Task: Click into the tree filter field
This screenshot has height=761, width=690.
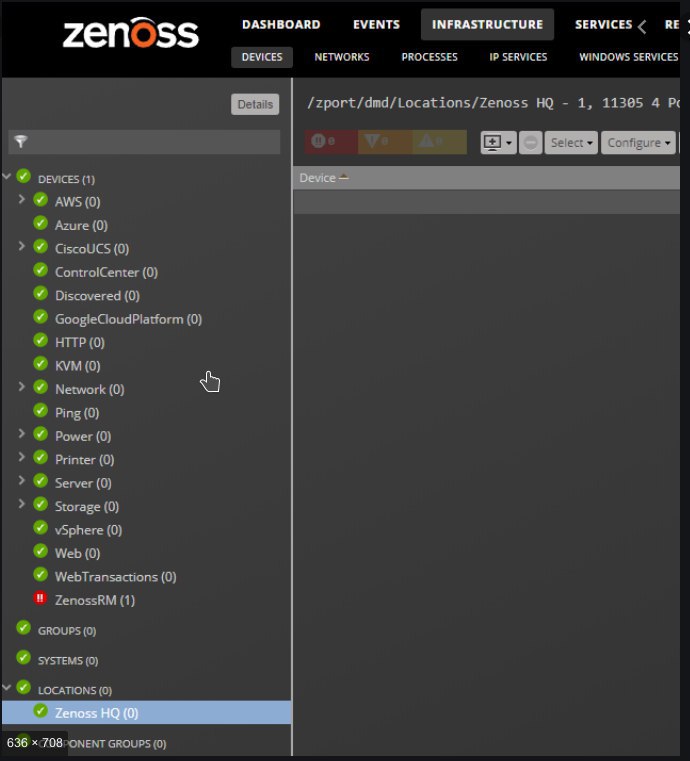Action: point(144,142)
